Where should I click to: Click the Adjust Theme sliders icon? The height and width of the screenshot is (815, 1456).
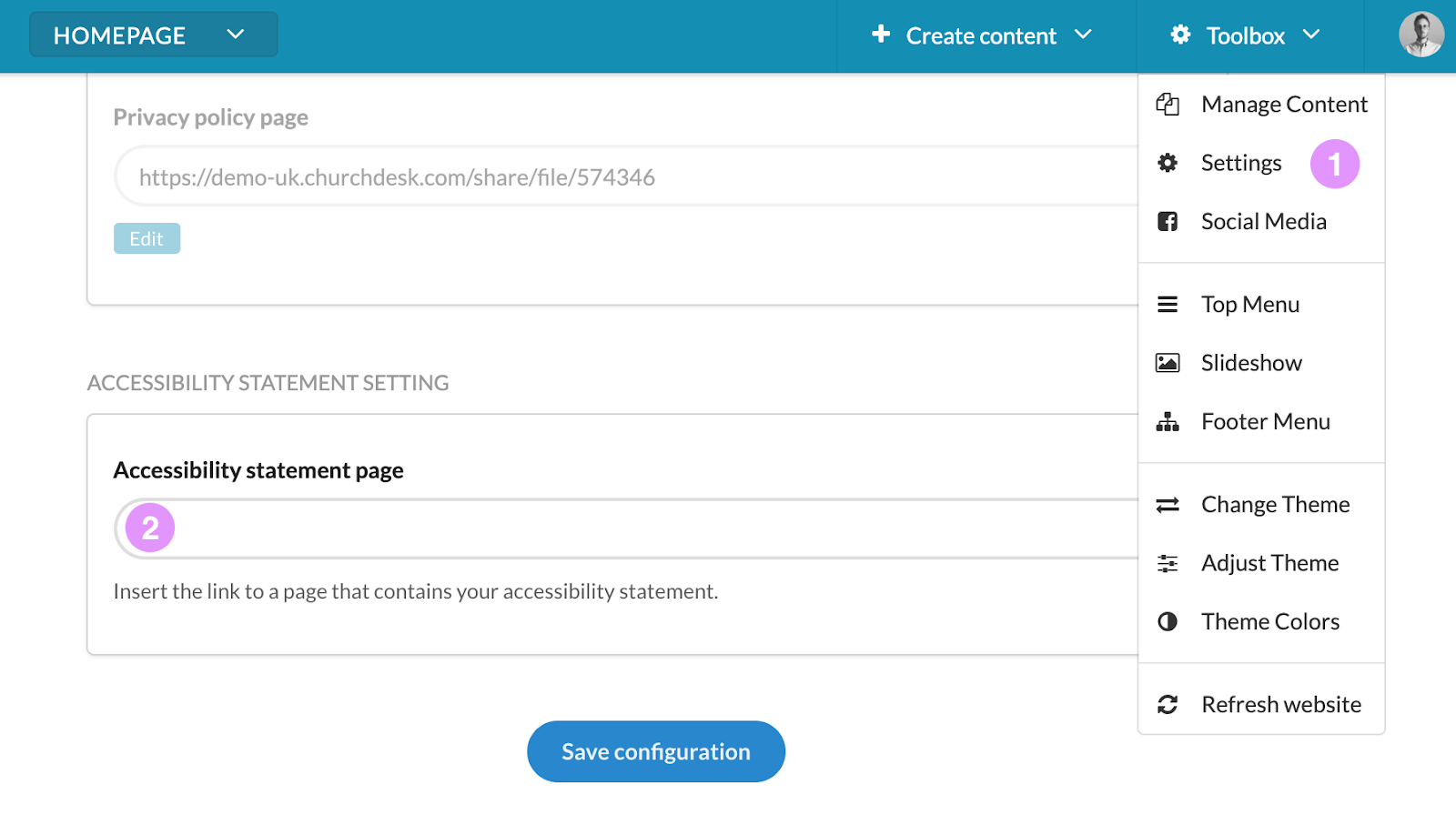[x=1168, y=564]
